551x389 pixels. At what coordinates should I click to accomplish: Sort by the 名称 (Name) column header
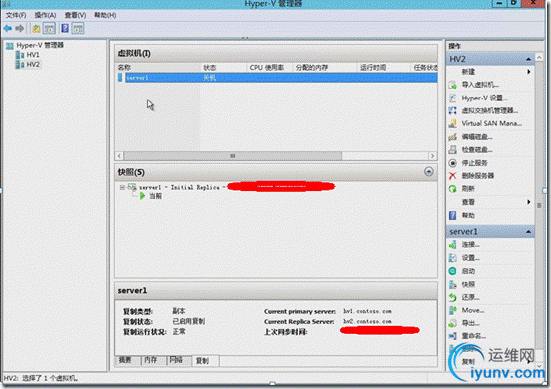(158, 67)
